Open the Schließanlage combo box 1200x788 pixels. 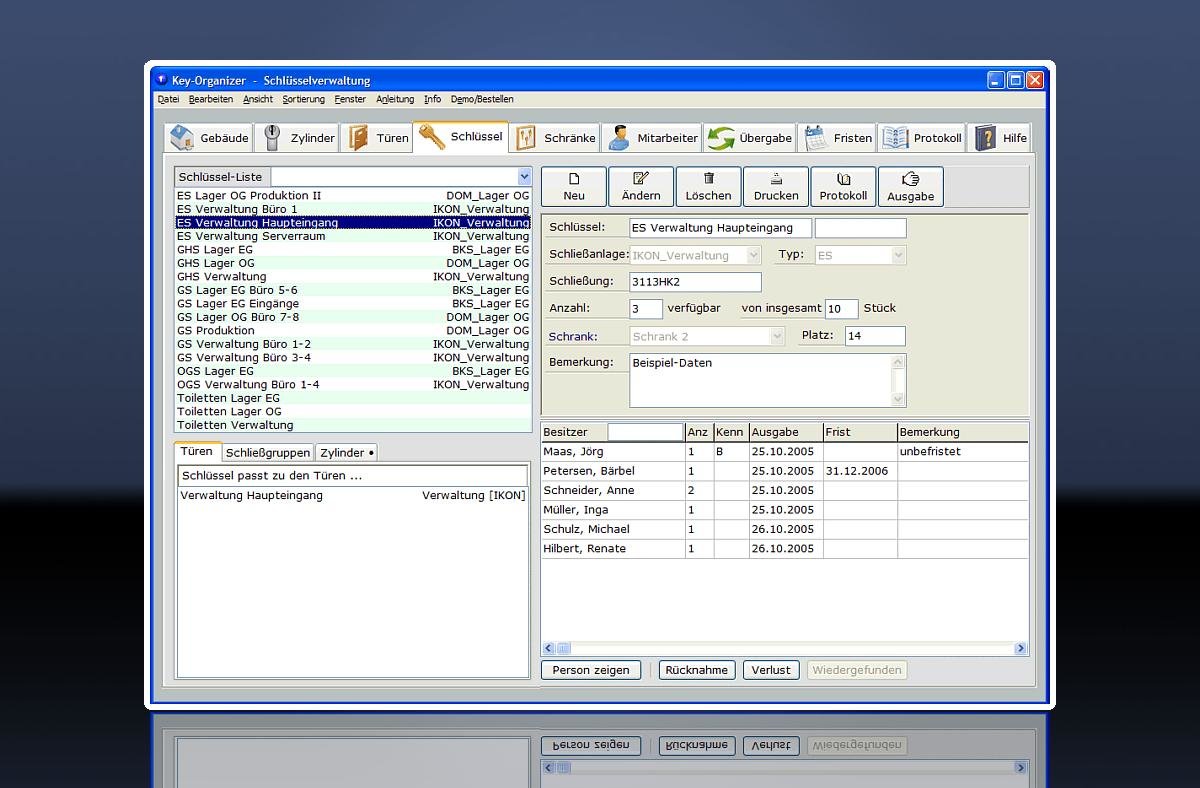[x=695, y=255]
